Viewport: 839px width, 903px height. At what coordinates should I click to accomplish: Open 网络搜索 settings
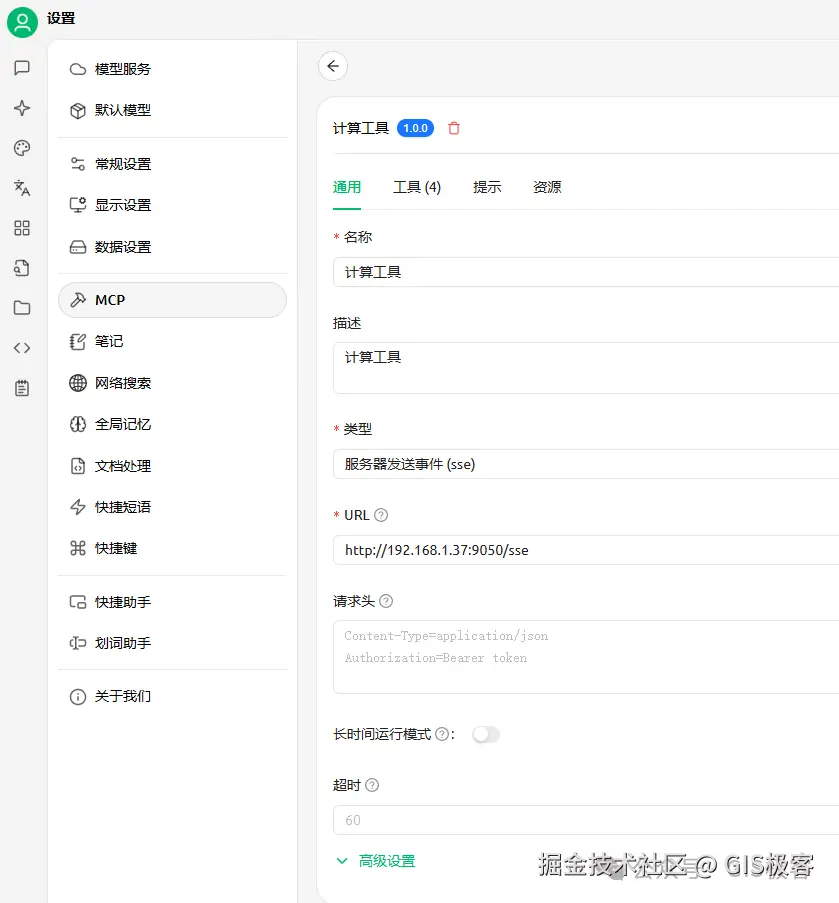click(172, 383)
